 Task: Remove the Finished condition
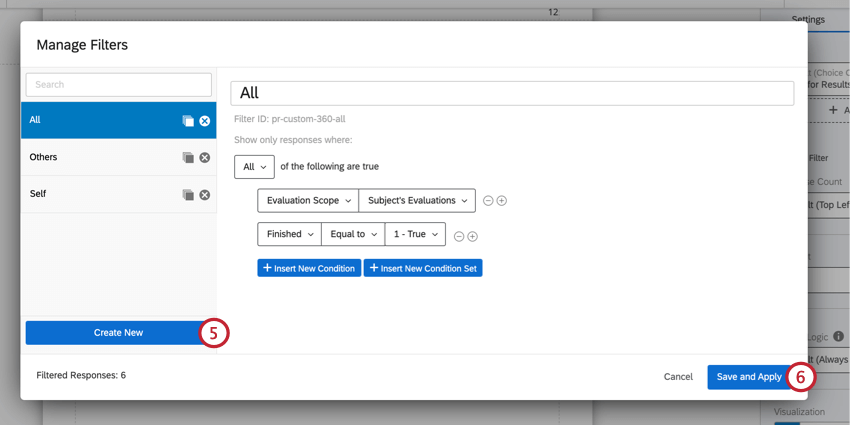(x=459, y=236)
